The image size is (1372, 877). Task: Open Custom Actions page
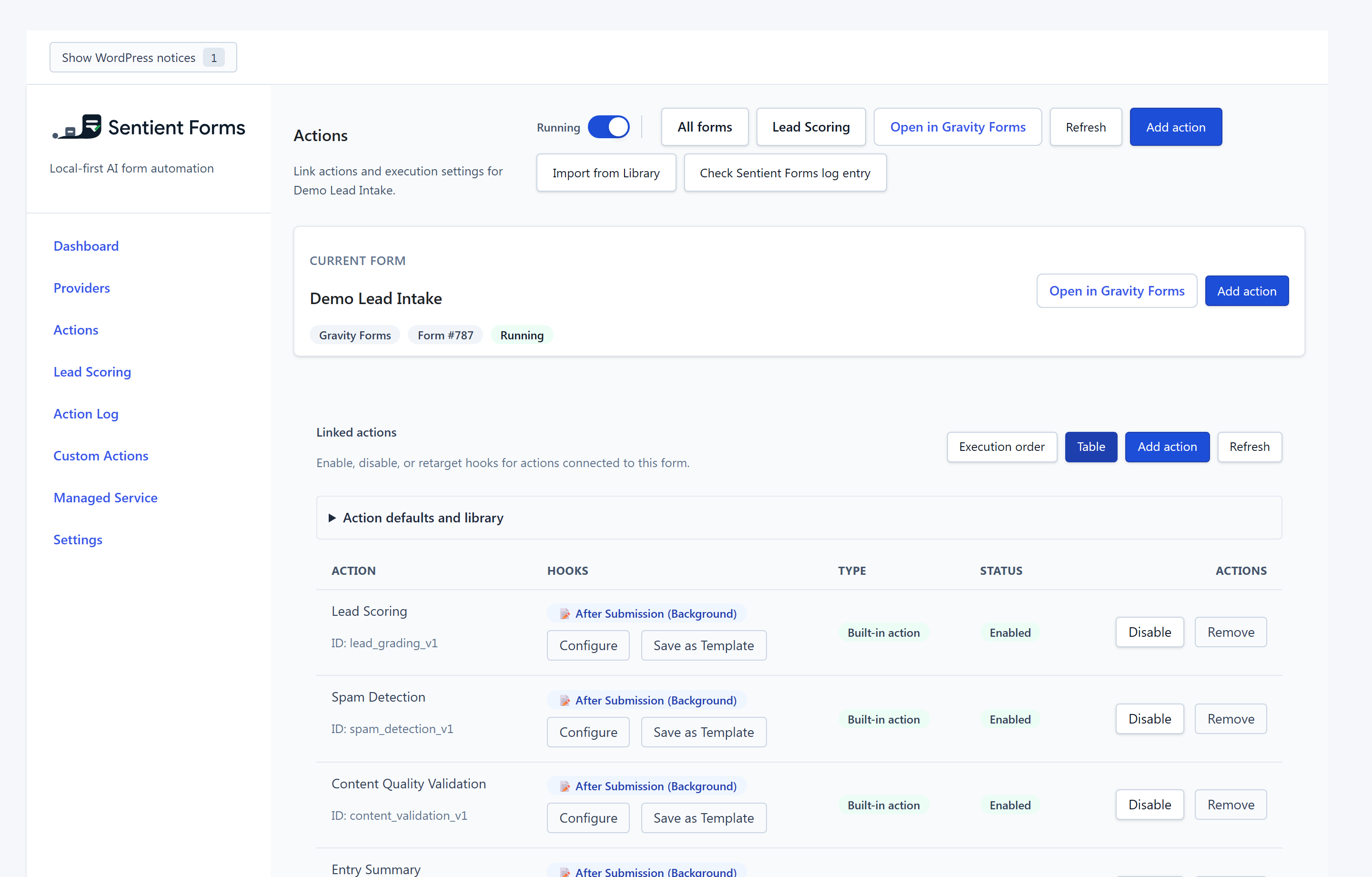101,456
